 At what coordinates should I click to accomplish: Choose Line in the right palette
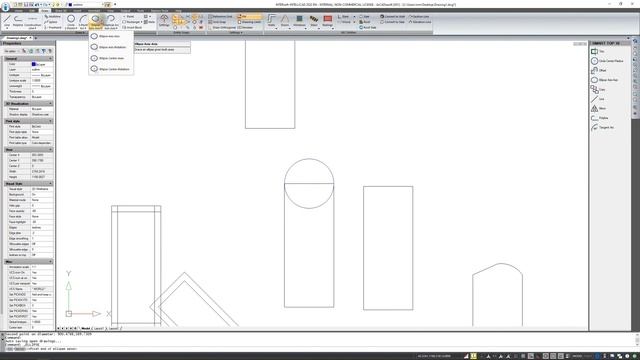click(x=598, y=99)
